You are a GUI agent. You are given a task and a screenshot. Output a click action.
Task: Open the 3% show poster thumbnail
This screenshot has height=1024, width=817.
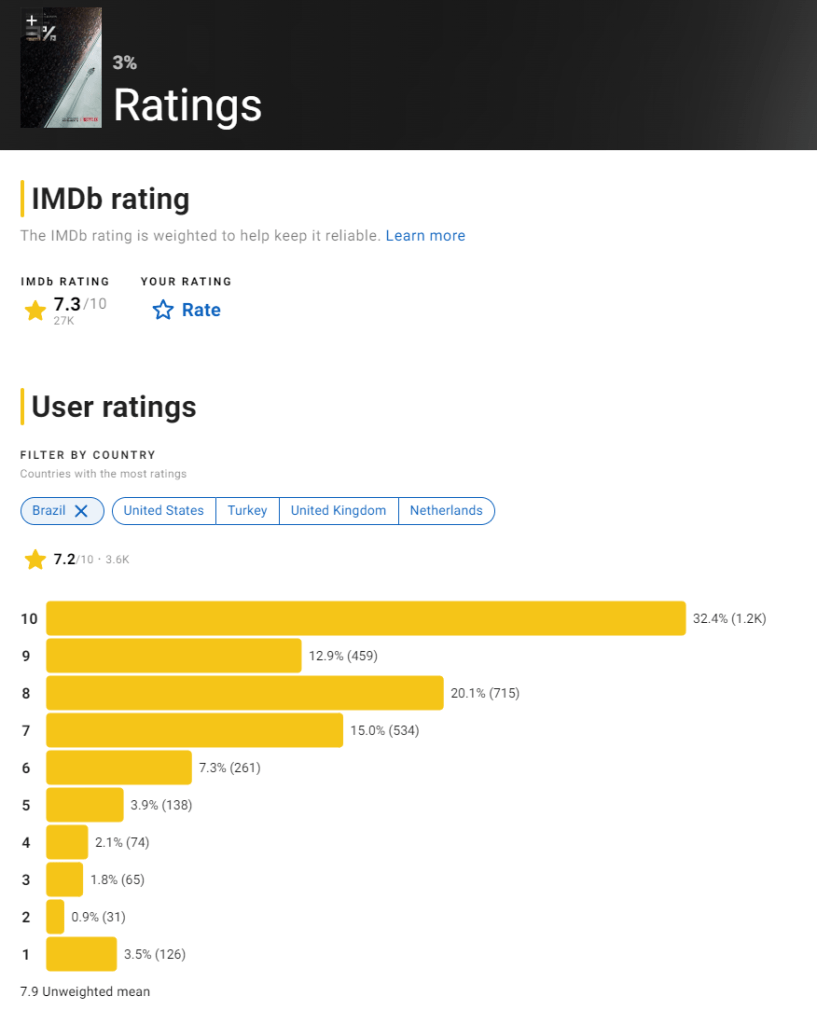click(x=61, y=67)
